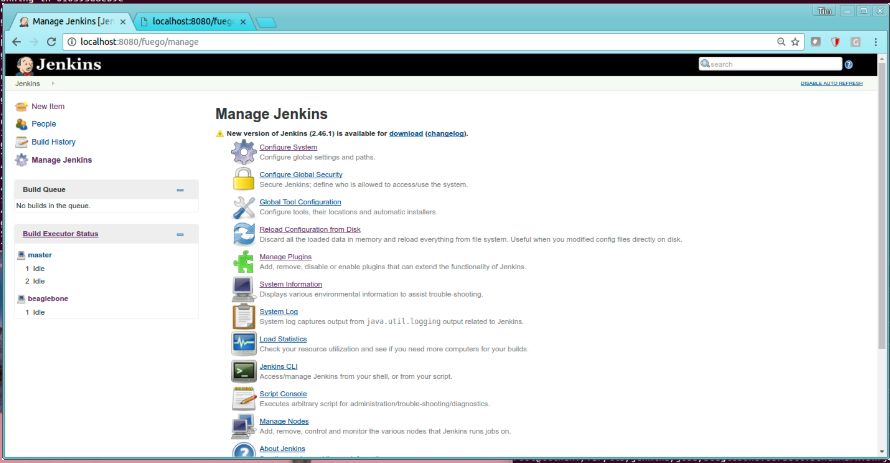Click the People sidebar link
890x463 pixels.
44,124
